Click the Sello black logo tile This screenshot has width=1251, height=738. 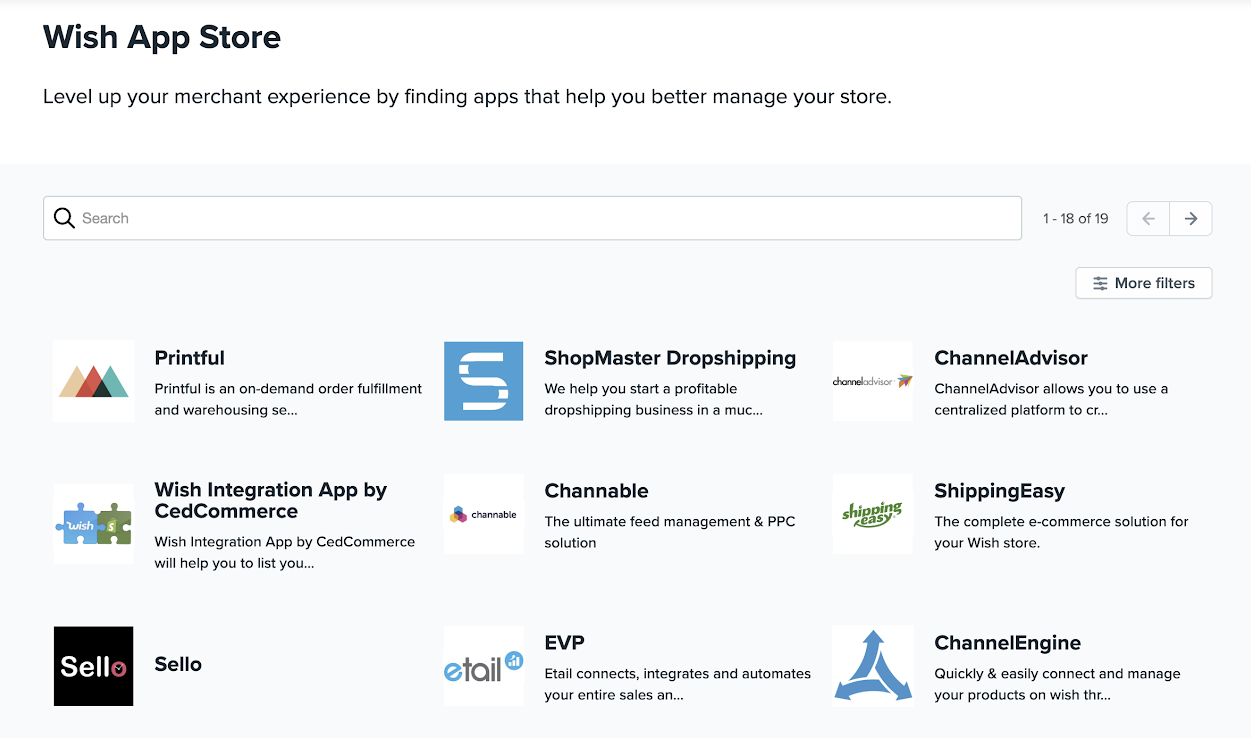click(x=93, y=666)
